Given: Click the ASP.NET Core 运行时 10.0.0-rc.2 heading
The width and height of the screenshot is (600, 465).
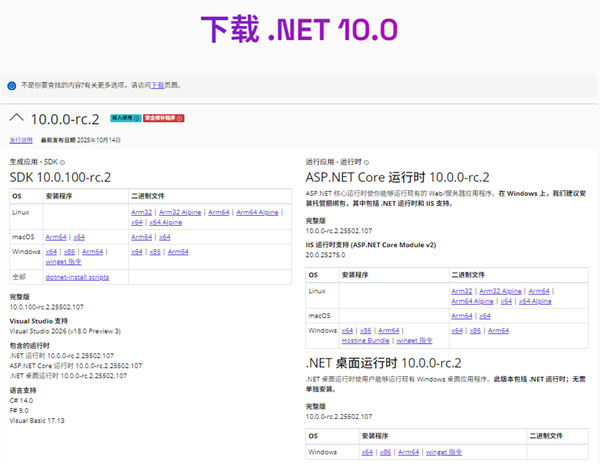Looking at the screenshot, I should (x=397, y=177).
